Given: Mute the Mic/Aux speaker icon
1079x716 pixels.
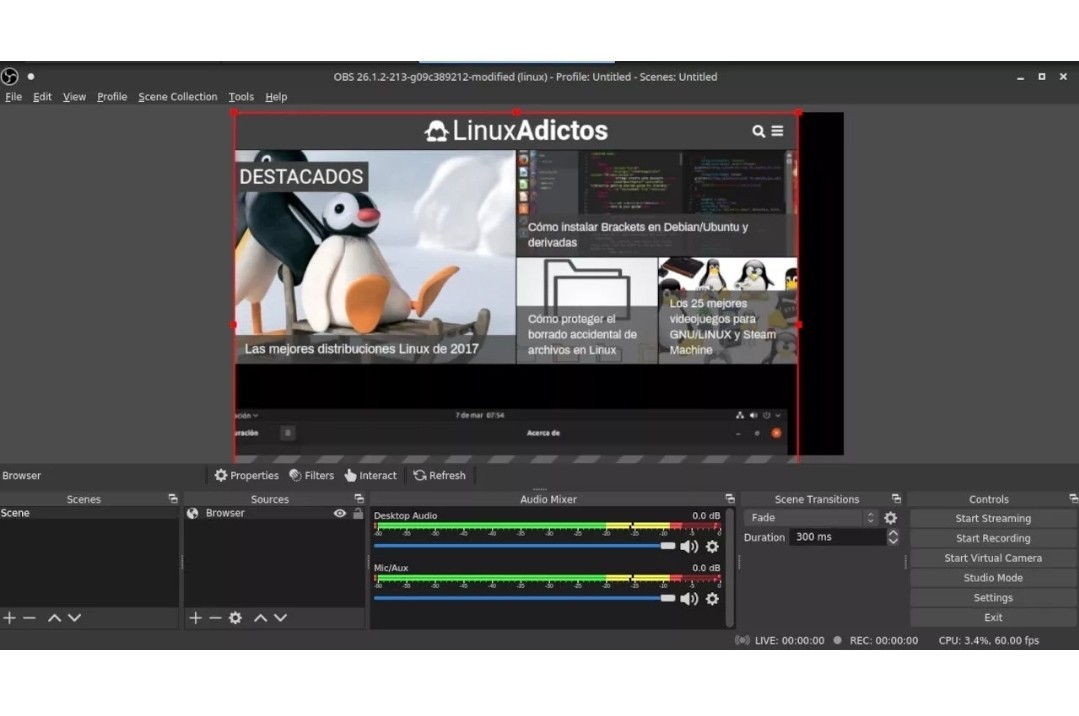Looking at the screenshot, I should (689, 598).
